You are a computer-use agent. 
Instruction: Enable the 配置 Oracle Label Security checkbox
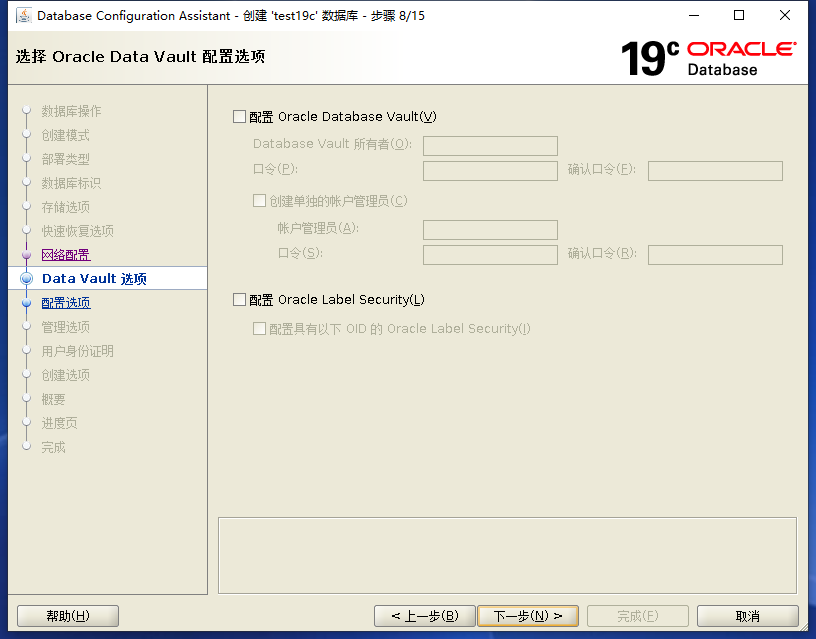239,300
